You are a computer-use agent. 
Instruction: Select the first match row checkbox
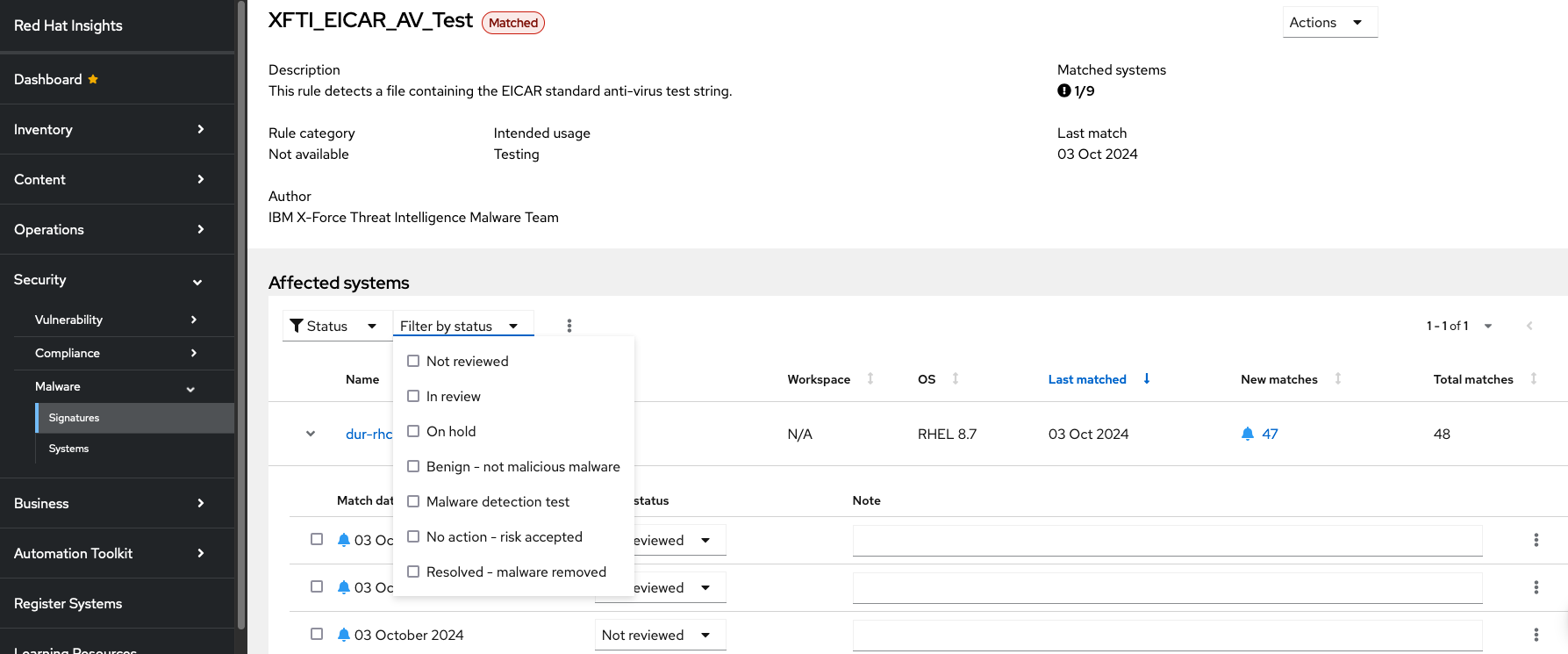point(317,539)
